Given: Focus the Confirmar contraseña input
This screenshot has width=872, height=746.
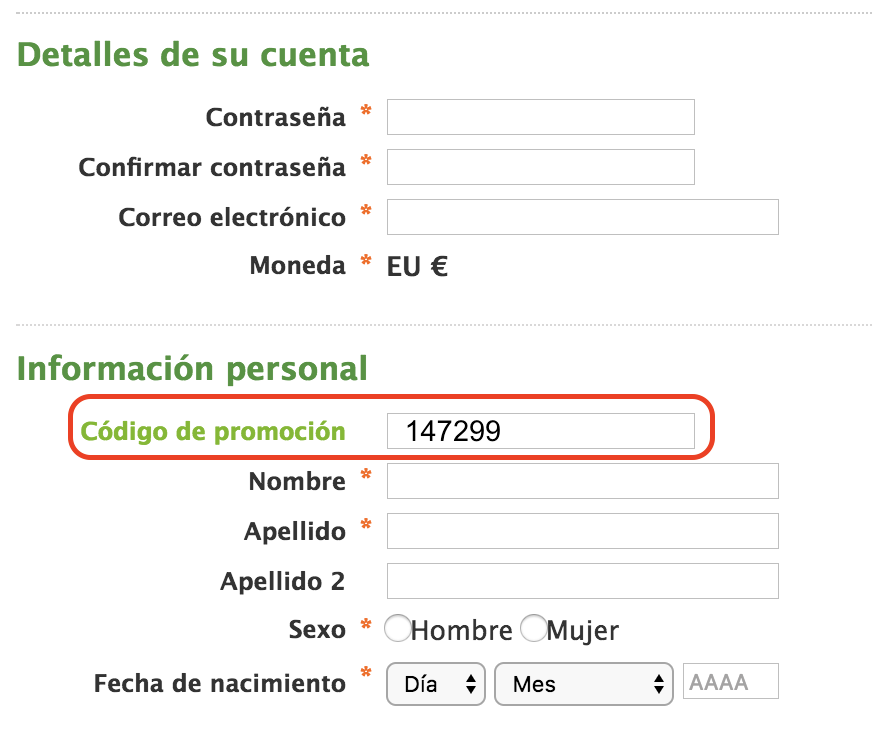Looking at the screenshot, I should coord(541,167).
